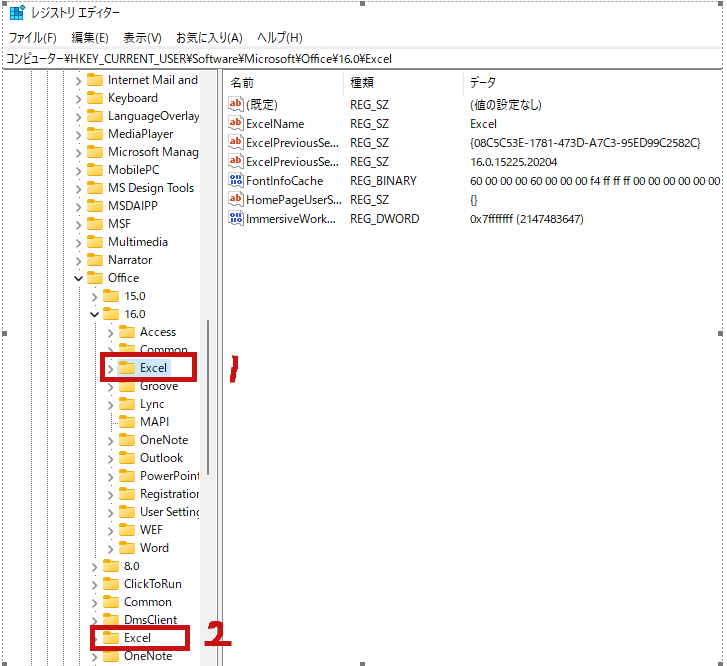This screenshot has width=727, height=666.
Task: Select the OneNote key under 16.0
Action: 164,440
